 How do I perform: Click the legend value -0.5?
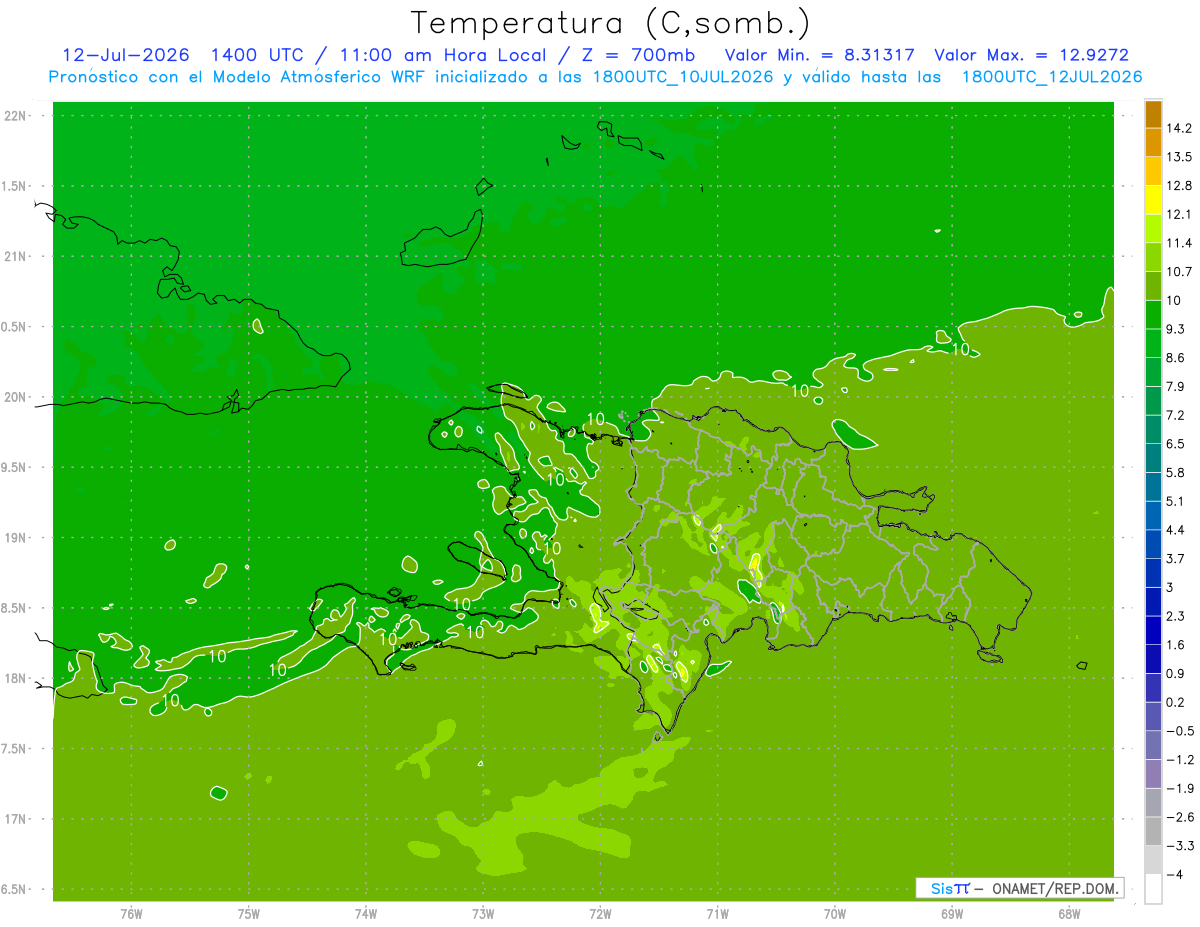[x=1179, y=731]
